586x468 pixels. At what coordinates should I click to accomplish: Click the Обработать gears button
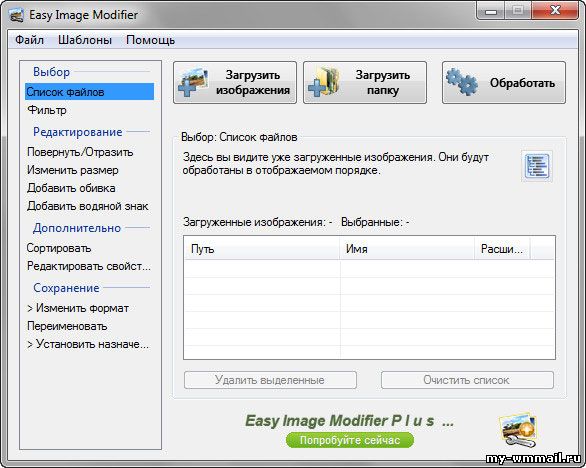504,83
